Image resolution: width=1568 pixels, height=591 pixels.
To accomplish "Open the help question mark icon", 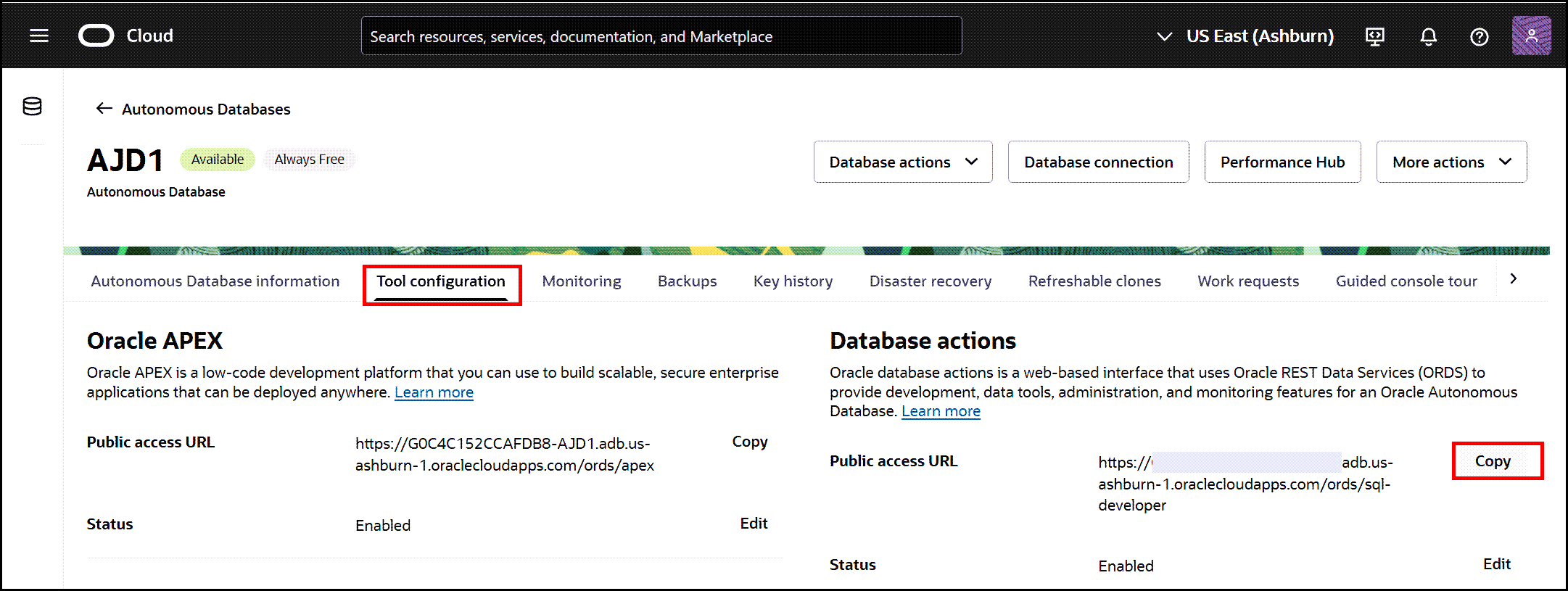I will pos(1480,36).
